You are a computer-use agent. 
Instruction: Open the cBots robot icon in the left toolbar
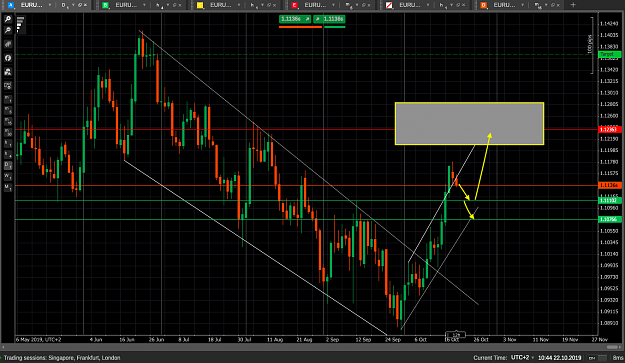click(x=8, y=72)
